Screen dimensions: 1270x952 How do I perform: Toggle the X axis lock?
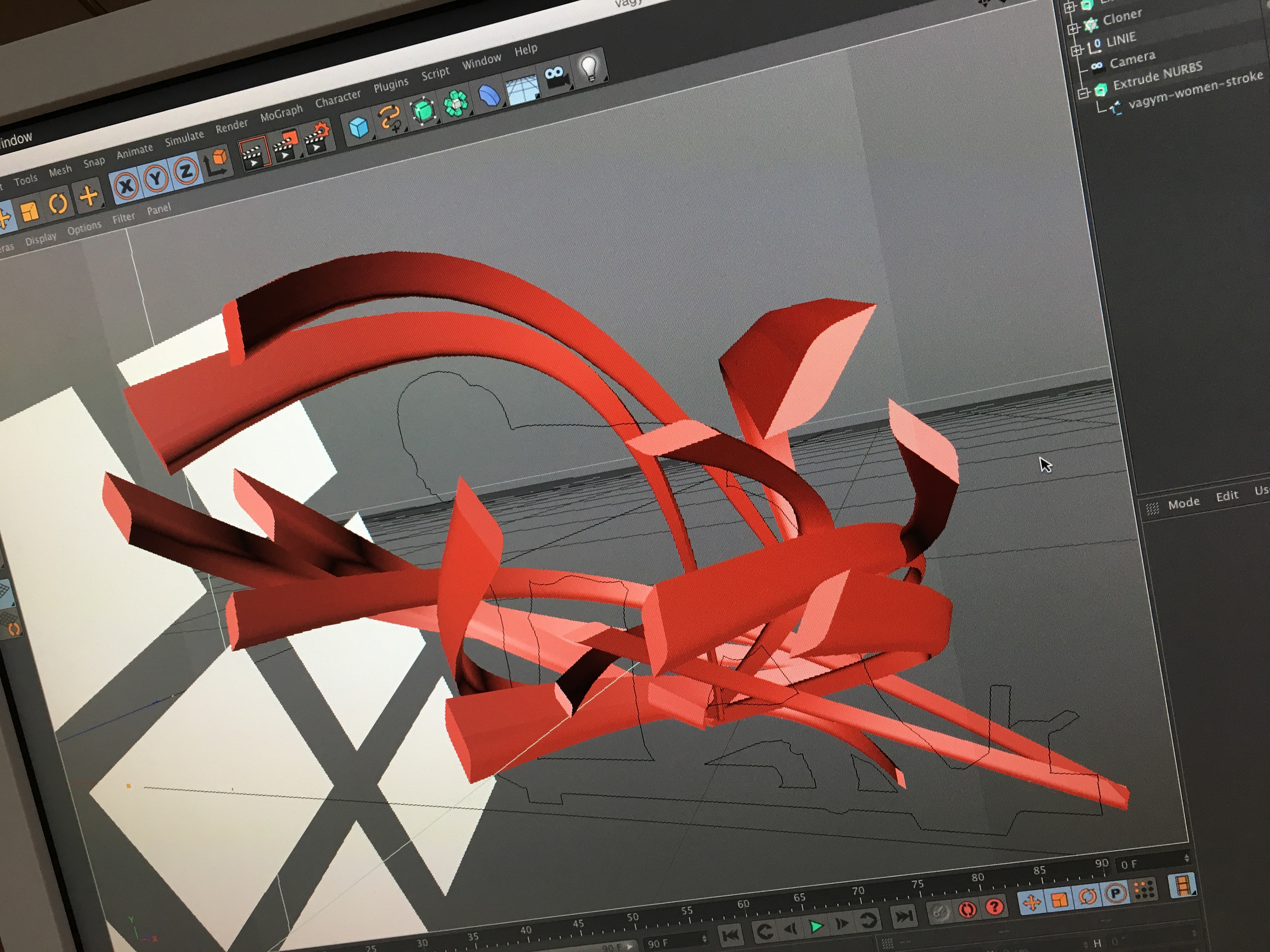click(126, 186)
